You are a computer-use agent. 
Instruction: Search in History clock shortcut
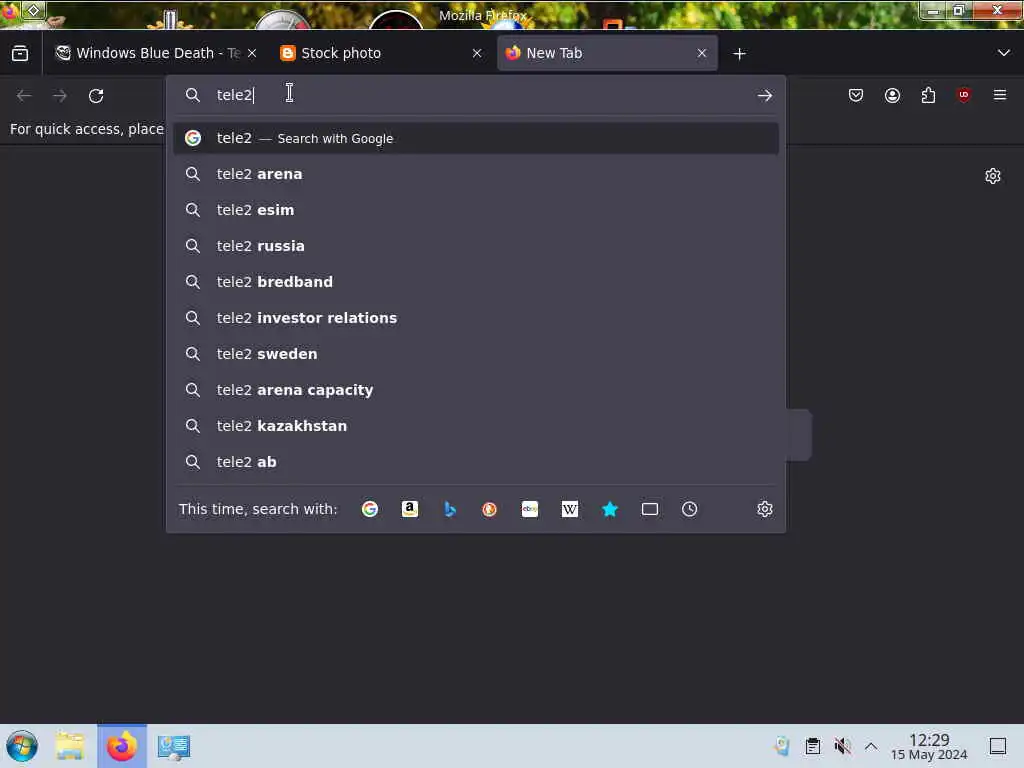pos(690,509)
